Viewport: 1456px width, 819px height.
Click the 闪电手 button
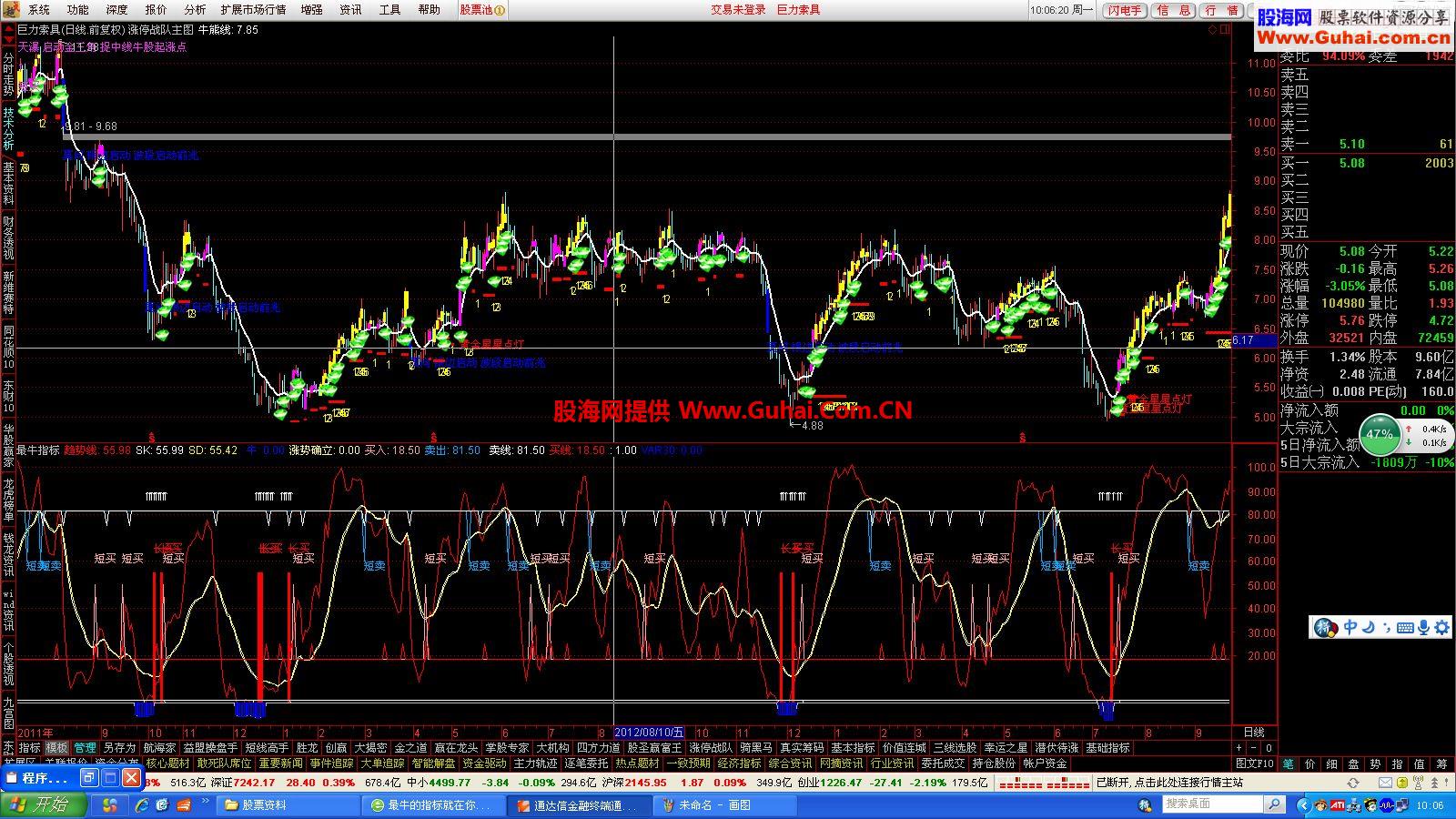[x=1124, y=10]
